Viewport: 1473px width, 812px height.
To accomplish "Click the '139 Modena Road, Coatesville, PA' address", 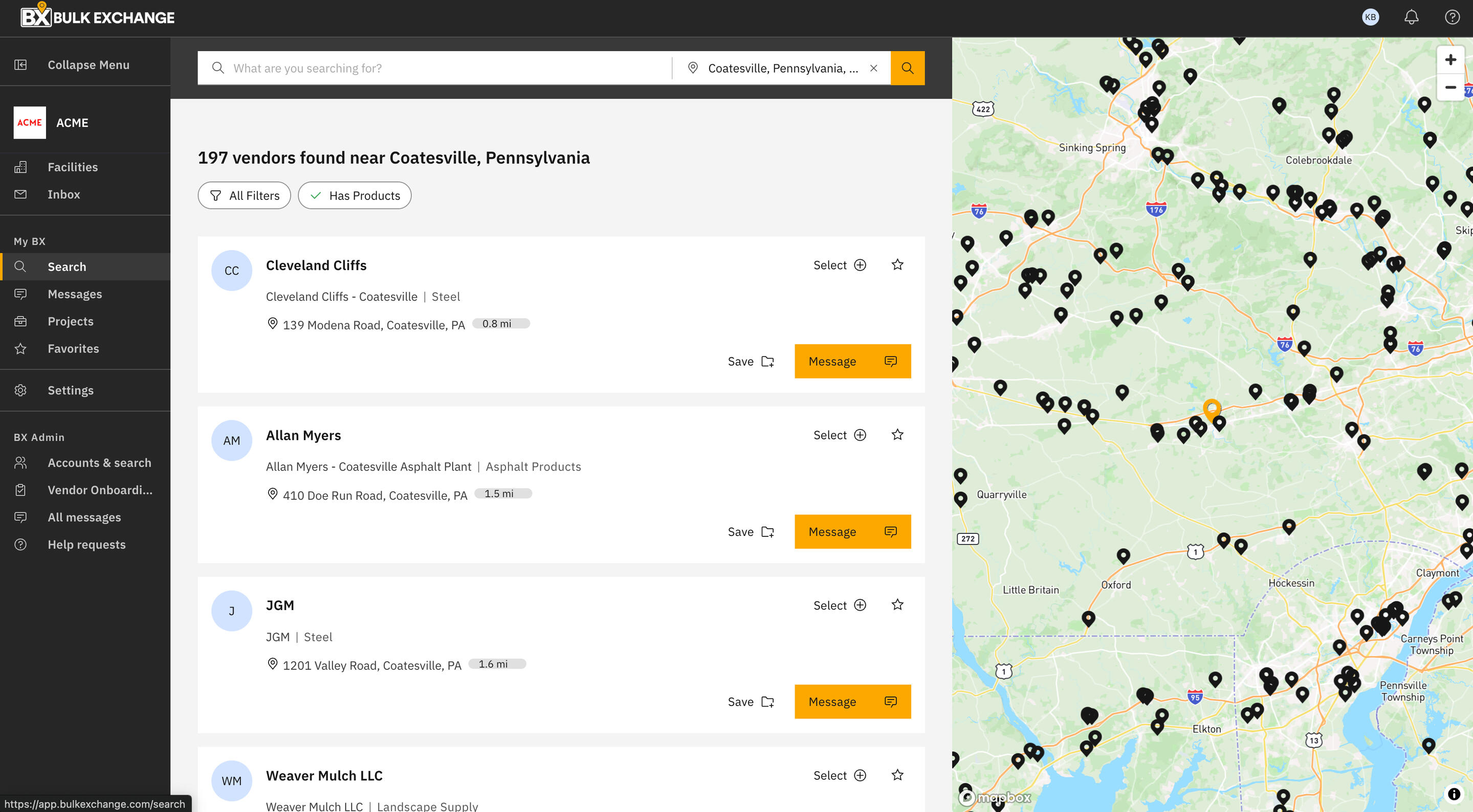I will [374, 325].
